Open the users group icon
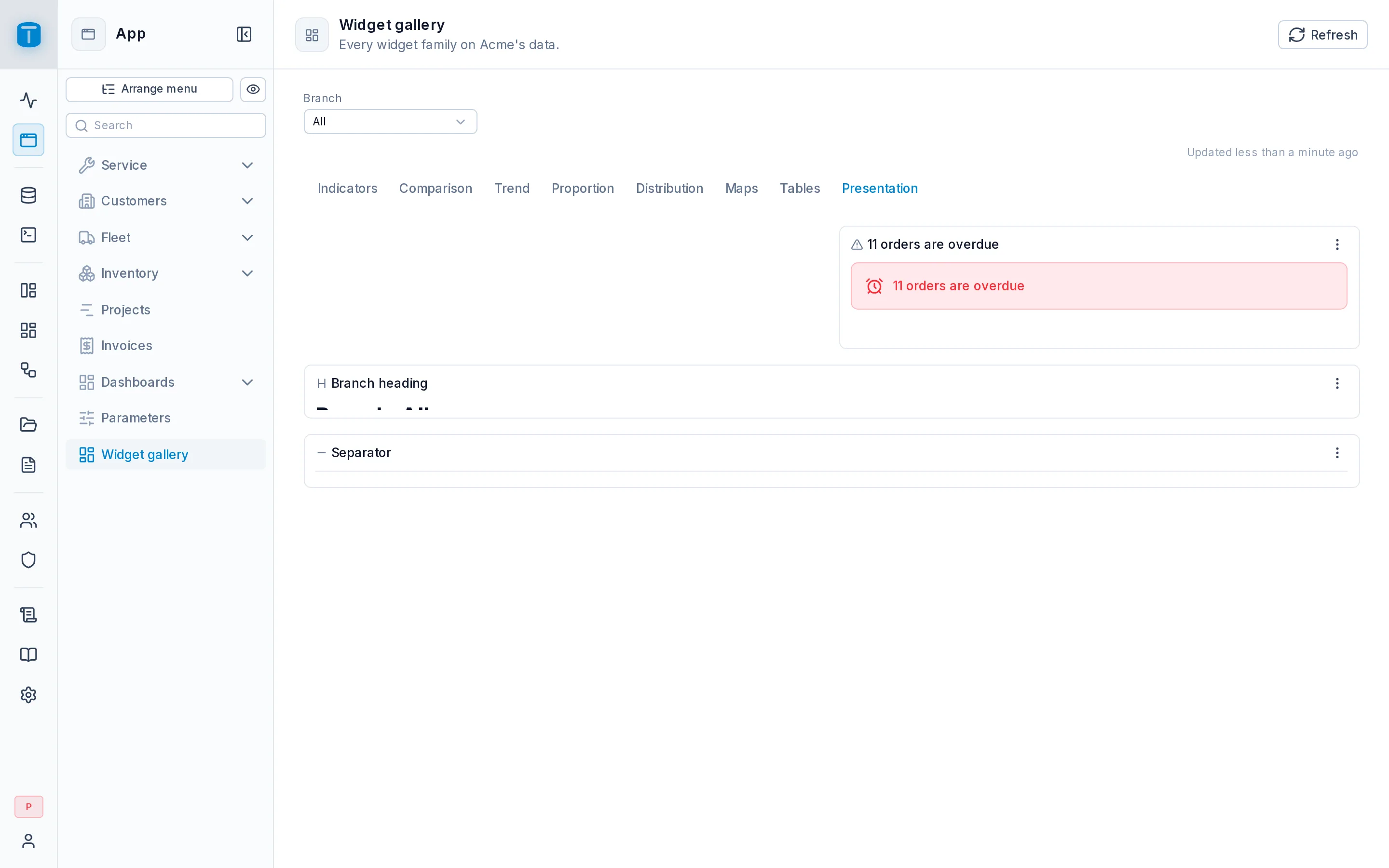1389x868 pixels. pos(29,520)
